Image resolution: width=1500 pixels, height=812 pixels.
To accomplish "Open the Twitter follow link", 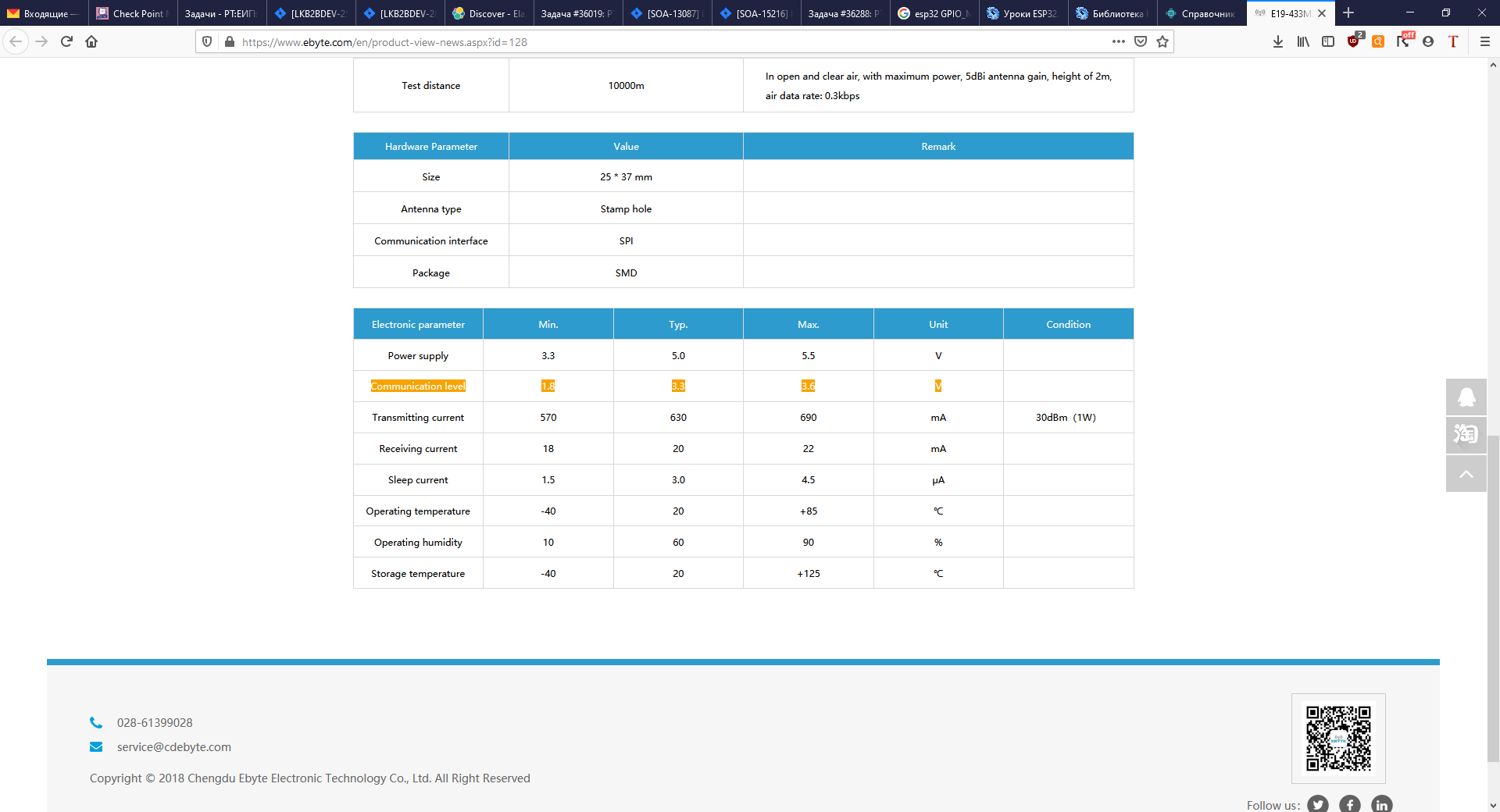I will coord(1318,804).
